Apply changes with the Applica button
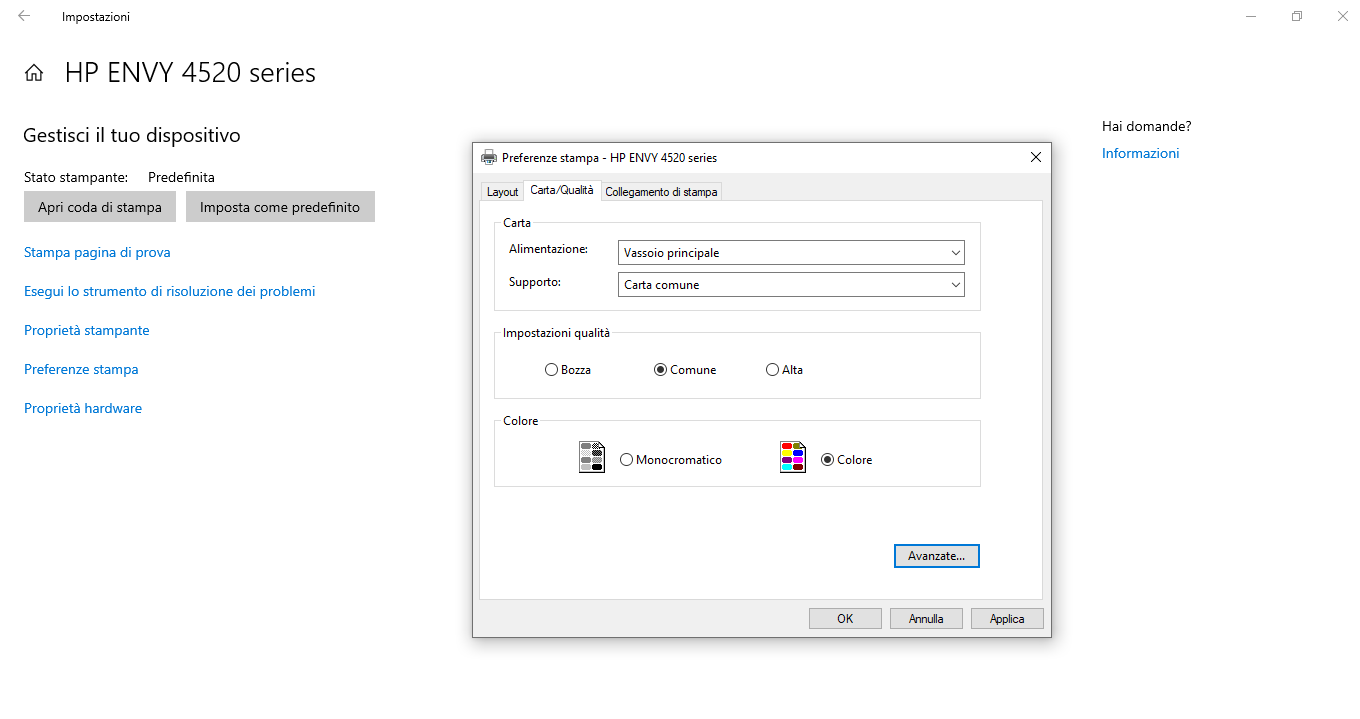This screenshot has height=719, width=1360. 1006,618
